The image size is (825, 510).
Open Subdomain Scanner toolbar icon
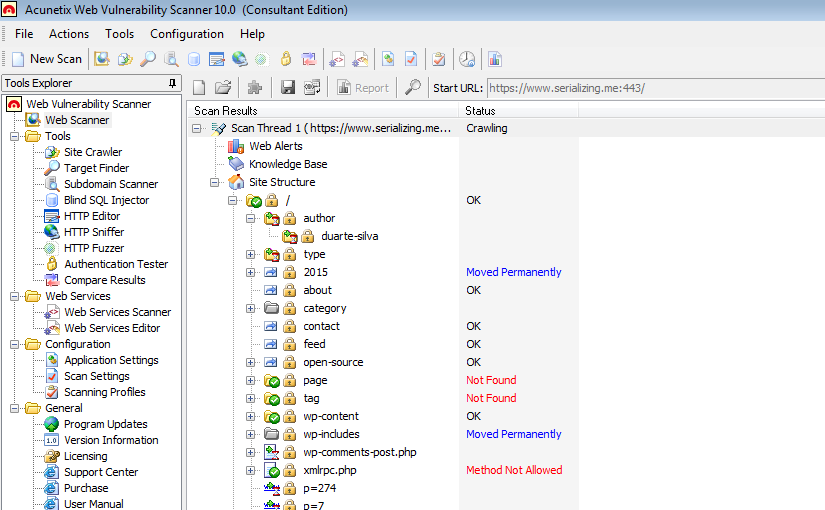[x=171, y=59]
